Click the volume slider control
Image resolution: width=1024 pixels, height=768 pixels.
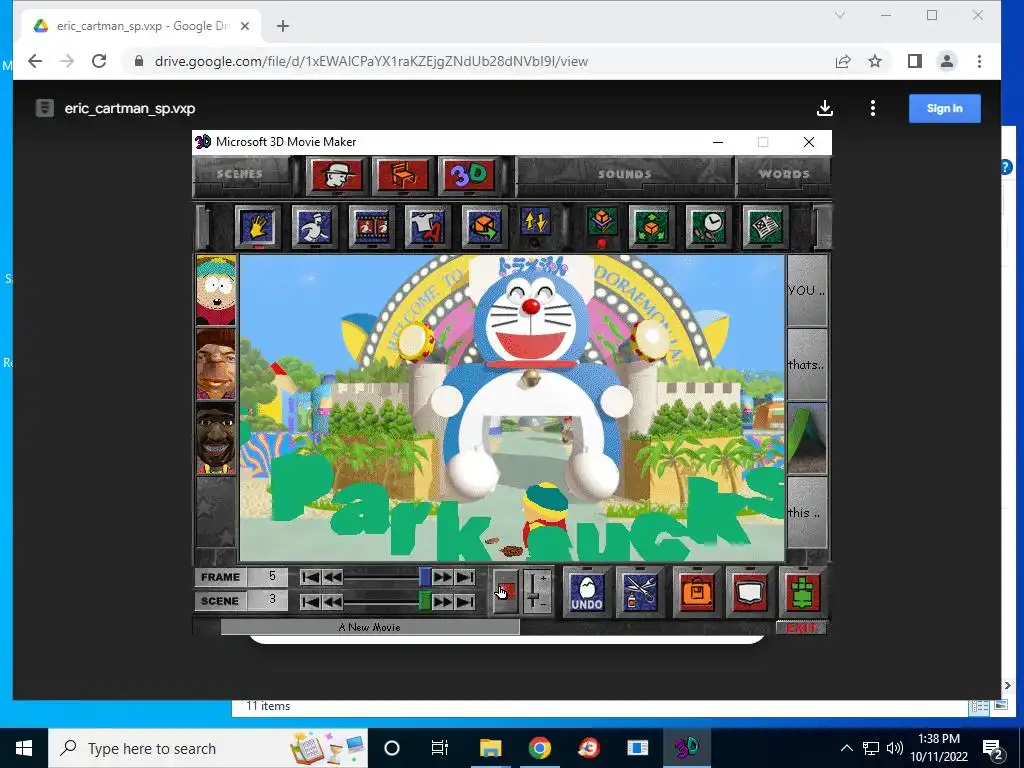point(537,592)
